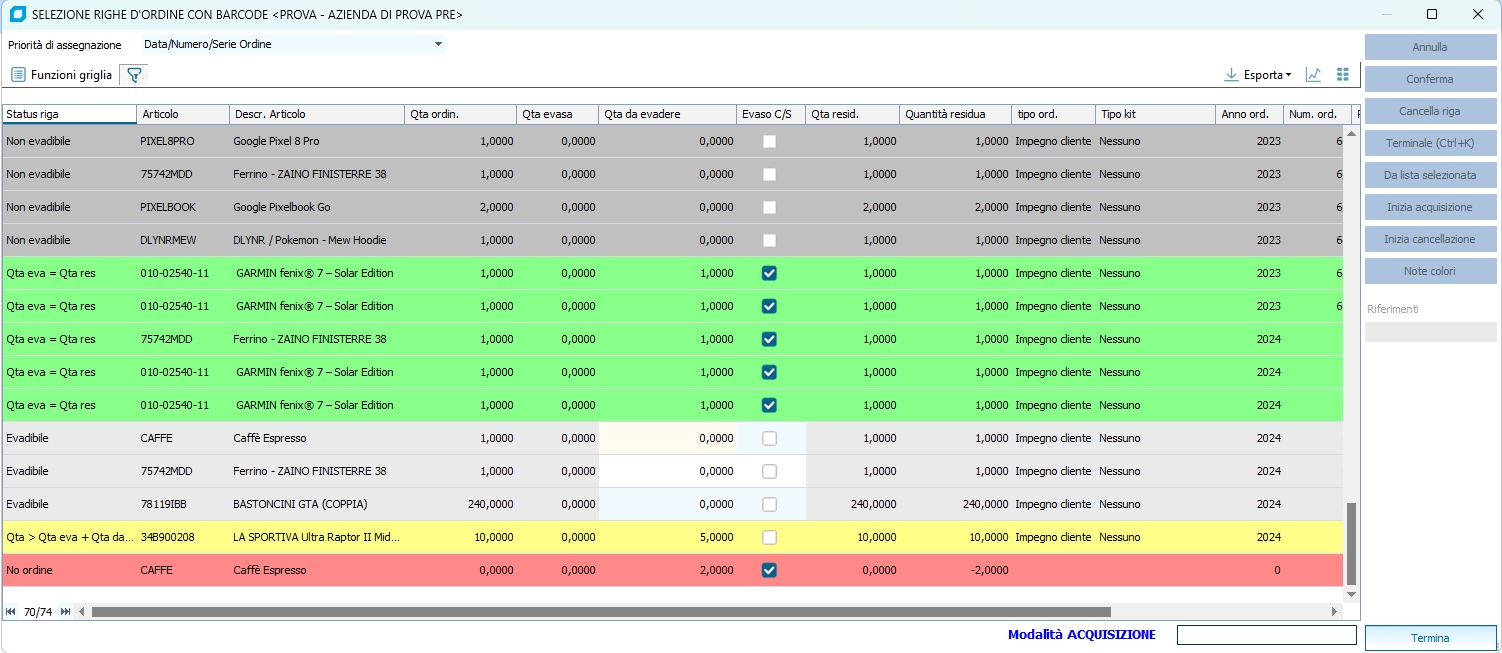Click the grid layout tiles icon
This screenshot has height=653, width=1502.
1342,75
